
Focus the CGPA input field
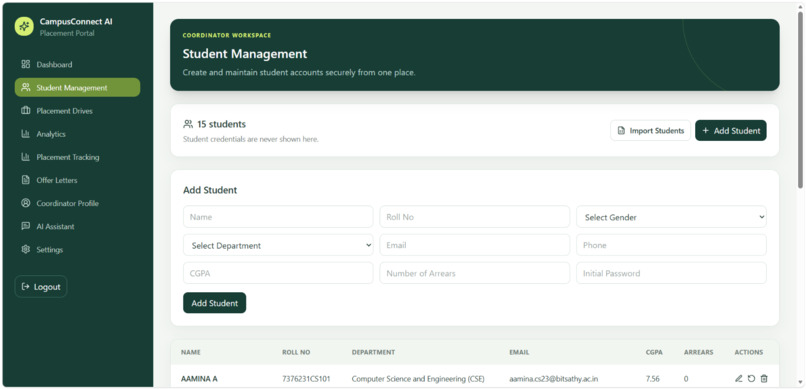[278, 273]
